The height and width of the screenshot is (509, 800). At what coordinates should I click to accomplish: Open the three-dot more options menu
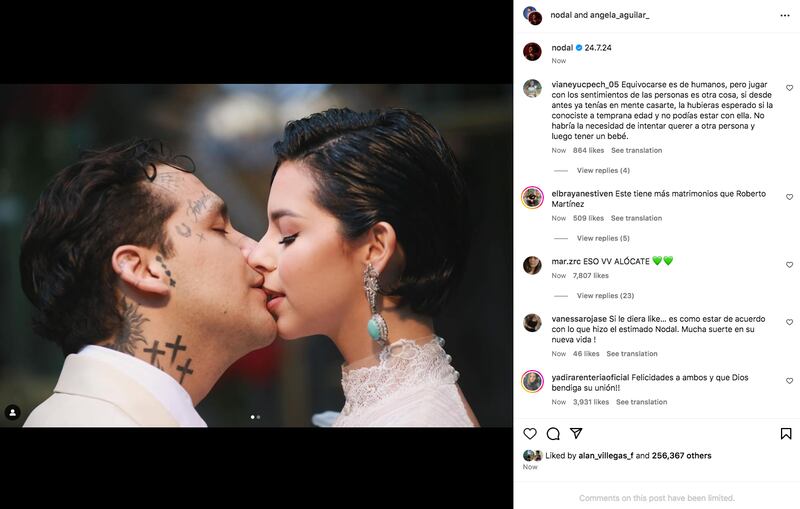pos(785,16)
